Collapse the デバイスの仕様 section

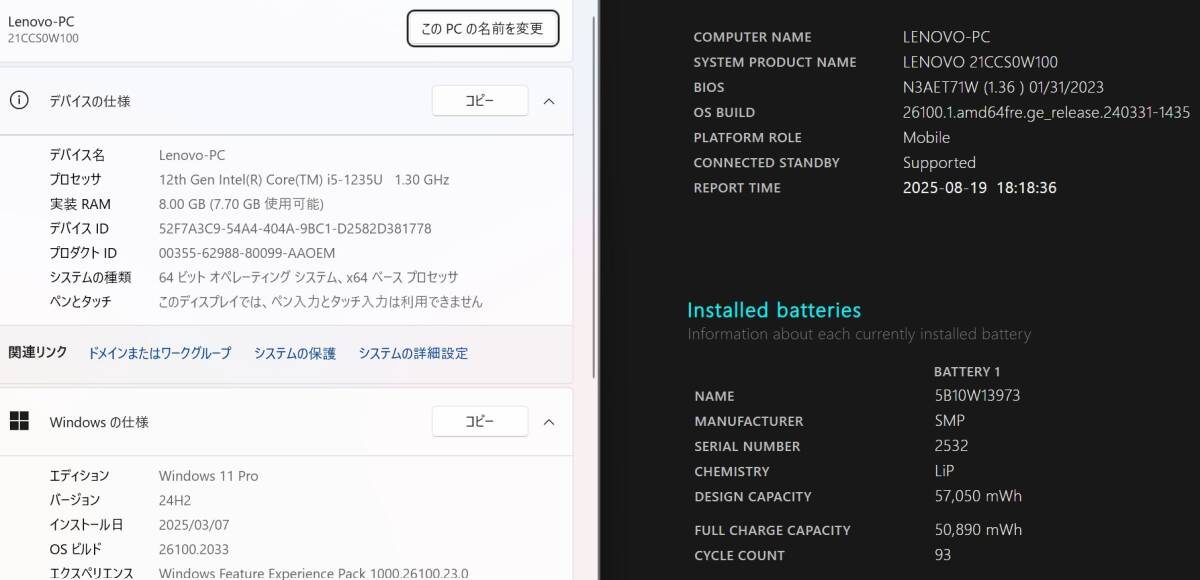click(549, 100)
